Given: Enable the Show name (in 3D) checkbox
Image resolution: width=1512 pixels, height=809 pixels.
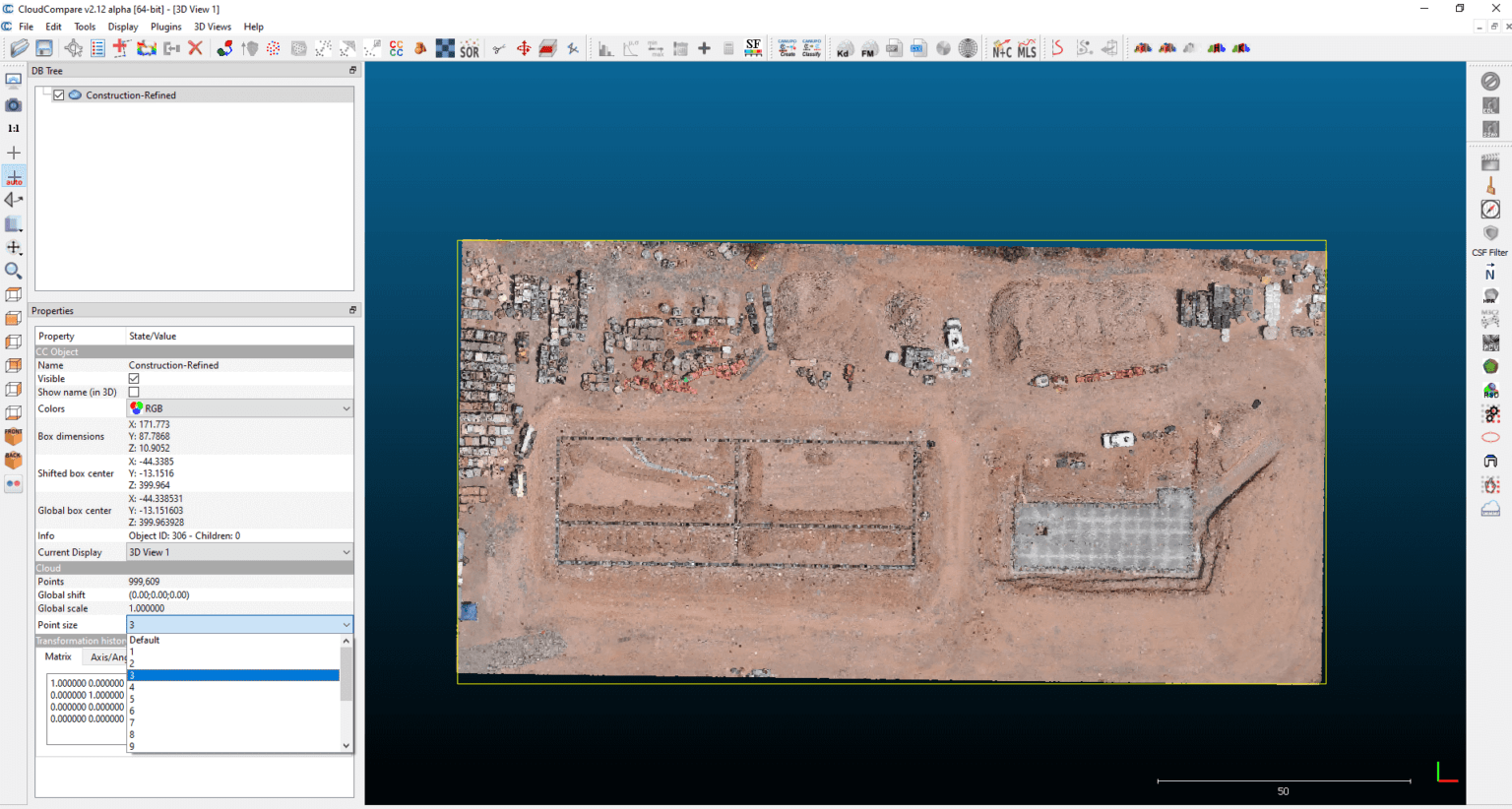Looking at the screenshot, I should (134, 393).
